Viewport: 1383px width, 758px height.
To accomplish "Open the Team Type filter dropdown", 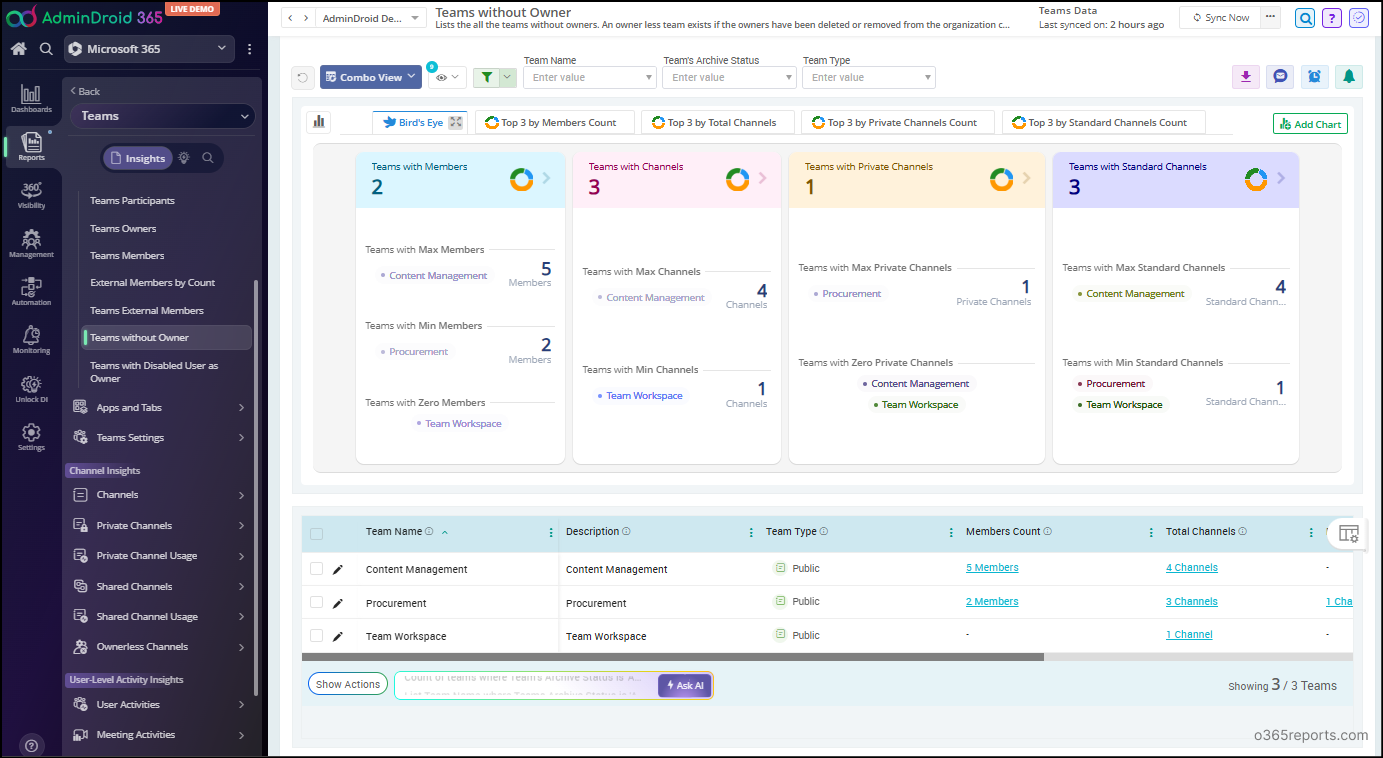I will point(869,77).
